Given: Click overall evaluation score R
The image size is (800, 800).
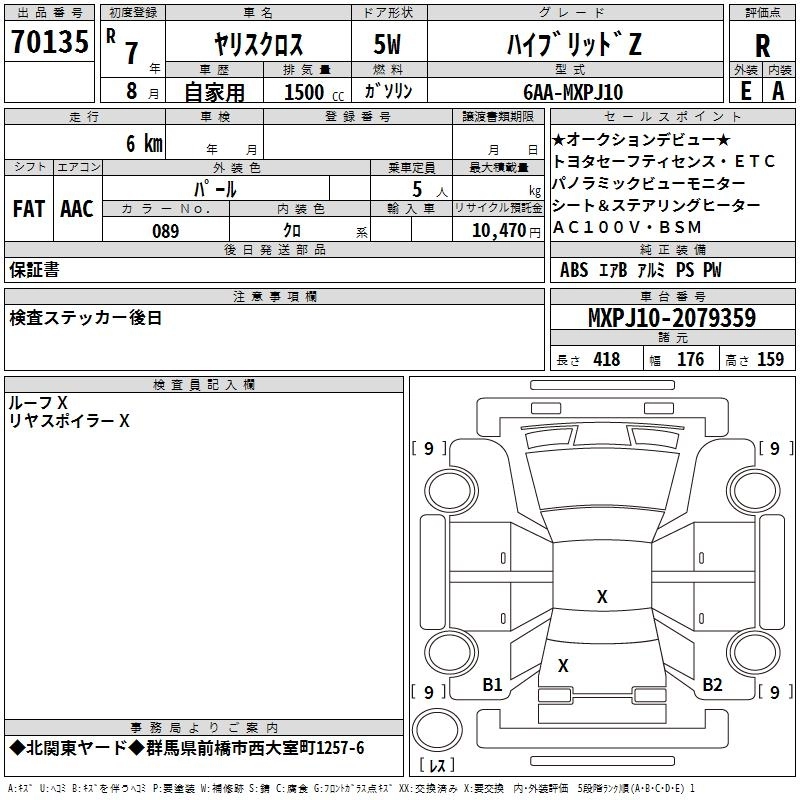Looking at the screenshot, I should click(x=762, y=46).
